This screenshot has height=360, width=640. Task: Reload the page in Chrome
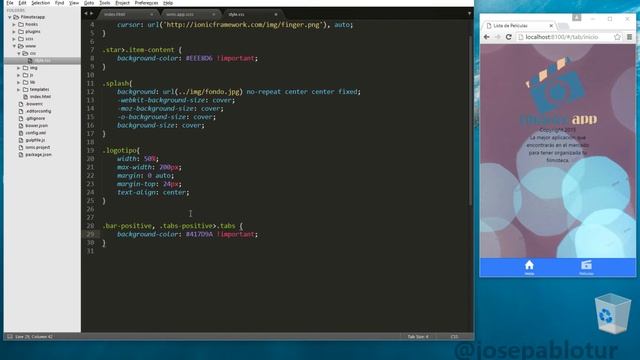pos(509,37)
